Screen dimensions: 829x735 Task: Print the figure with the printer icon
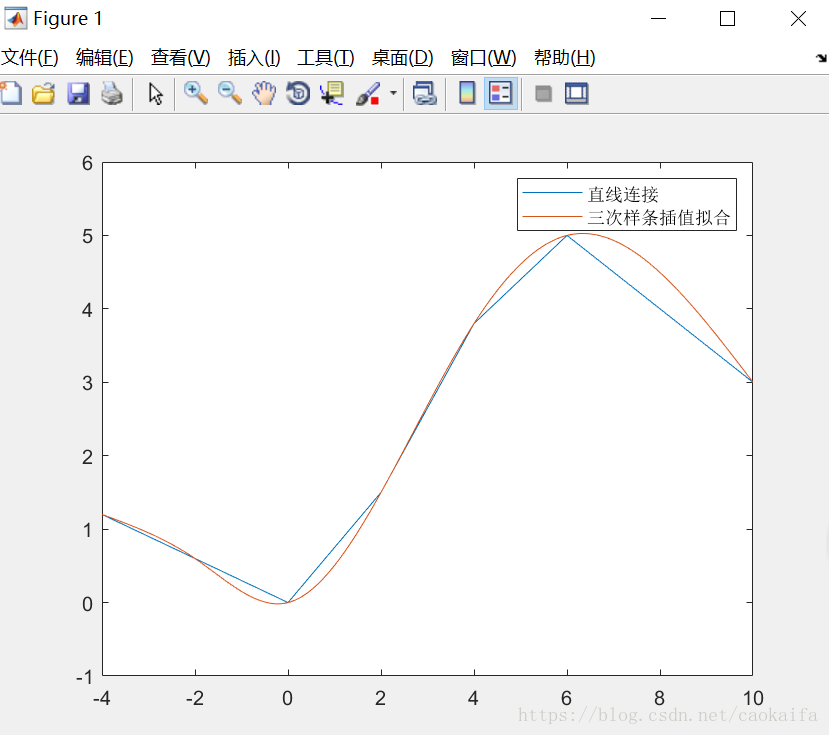tap(112, 94)
